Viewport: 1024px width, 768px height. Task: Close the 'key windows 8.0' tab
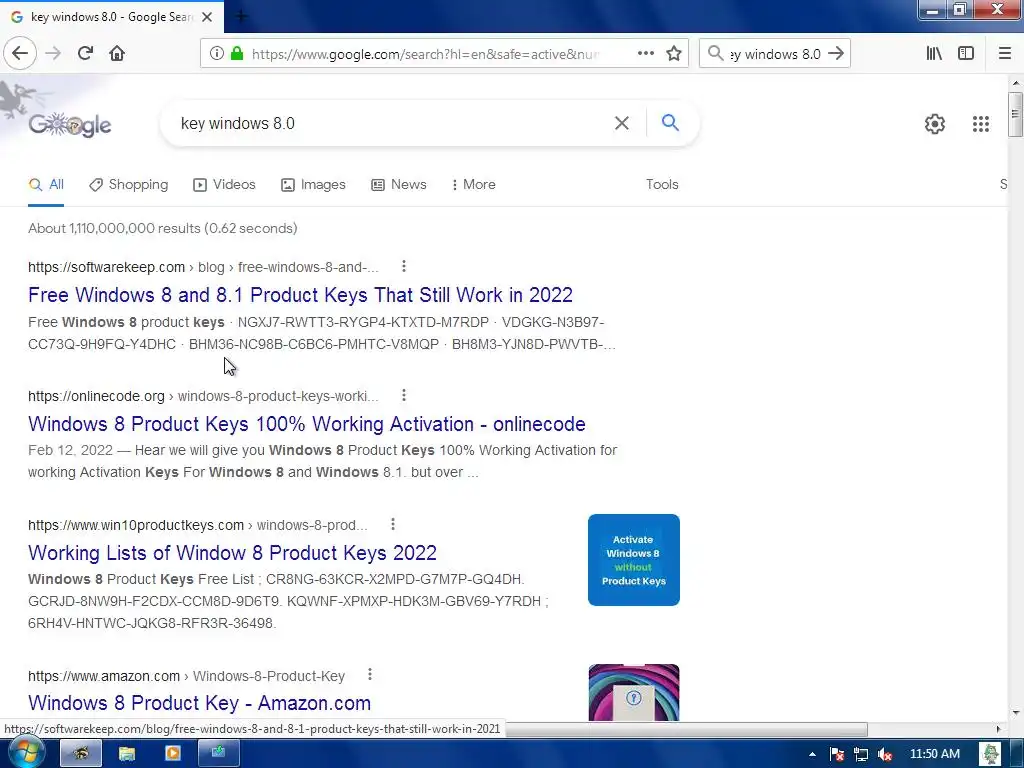click(207, 17)
